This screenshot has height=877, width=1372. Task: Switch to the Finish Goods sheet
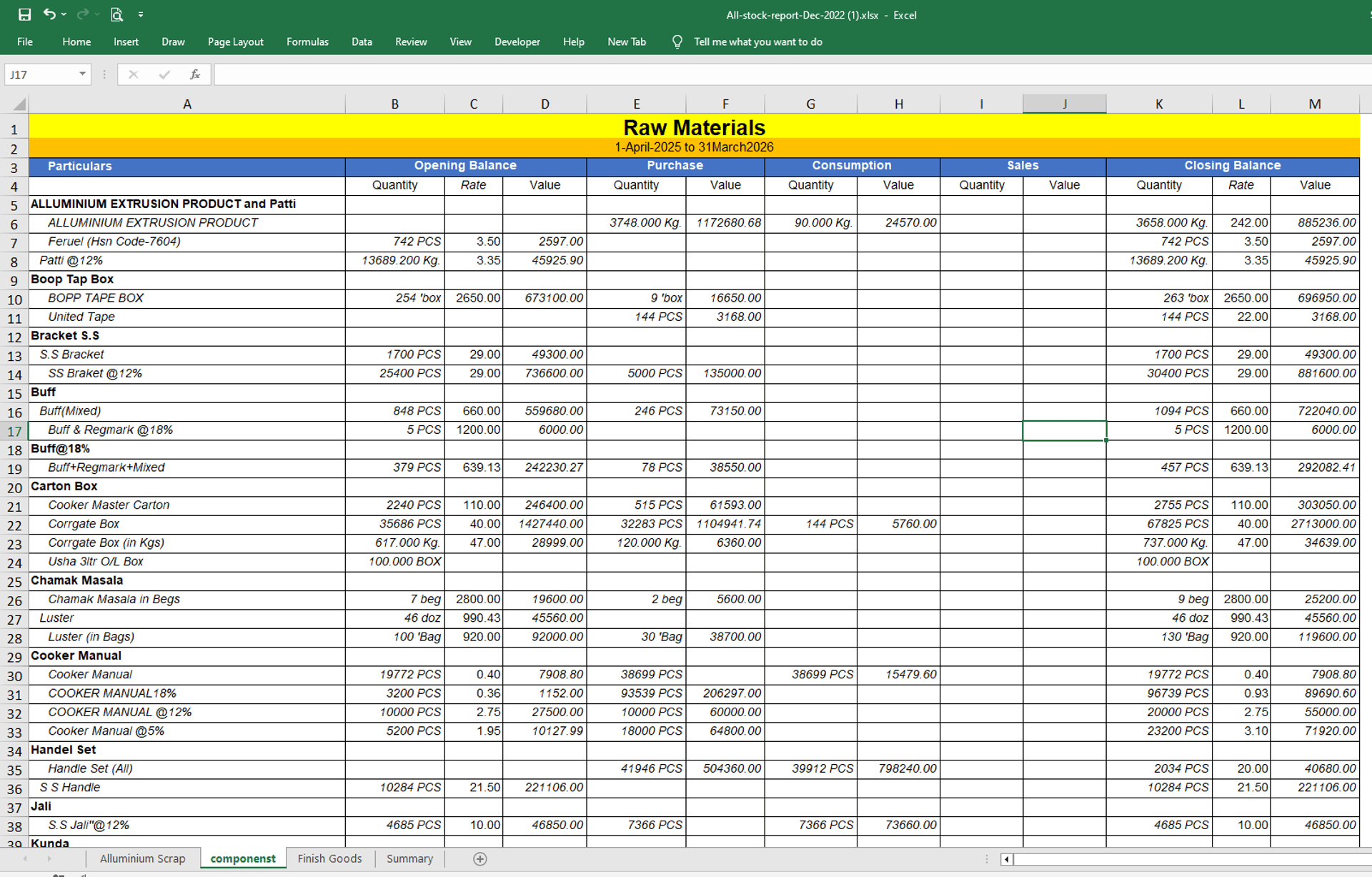pos(329,858)
